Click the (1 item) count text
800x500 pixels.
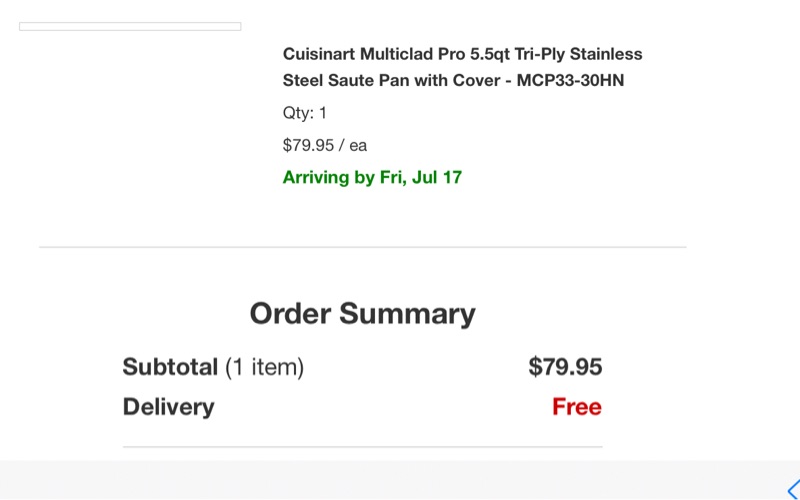tap(264, 367)
